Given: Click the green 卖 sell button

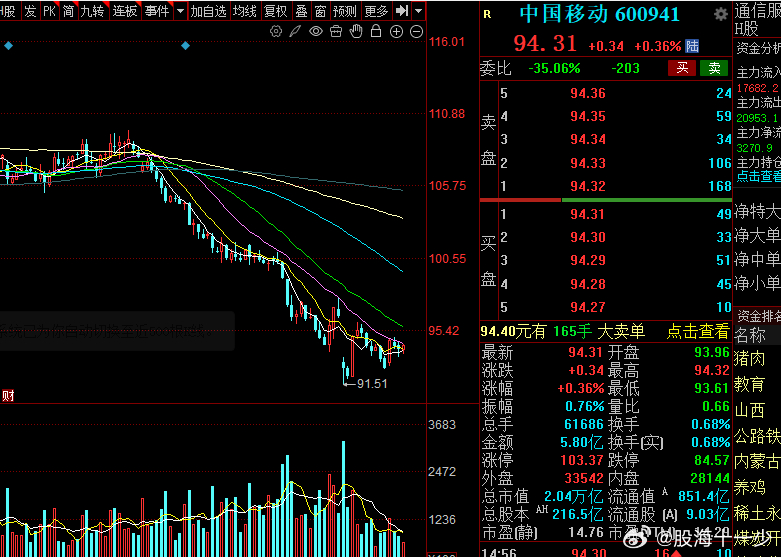Looking at the screenshot, I should click(714, 68).
